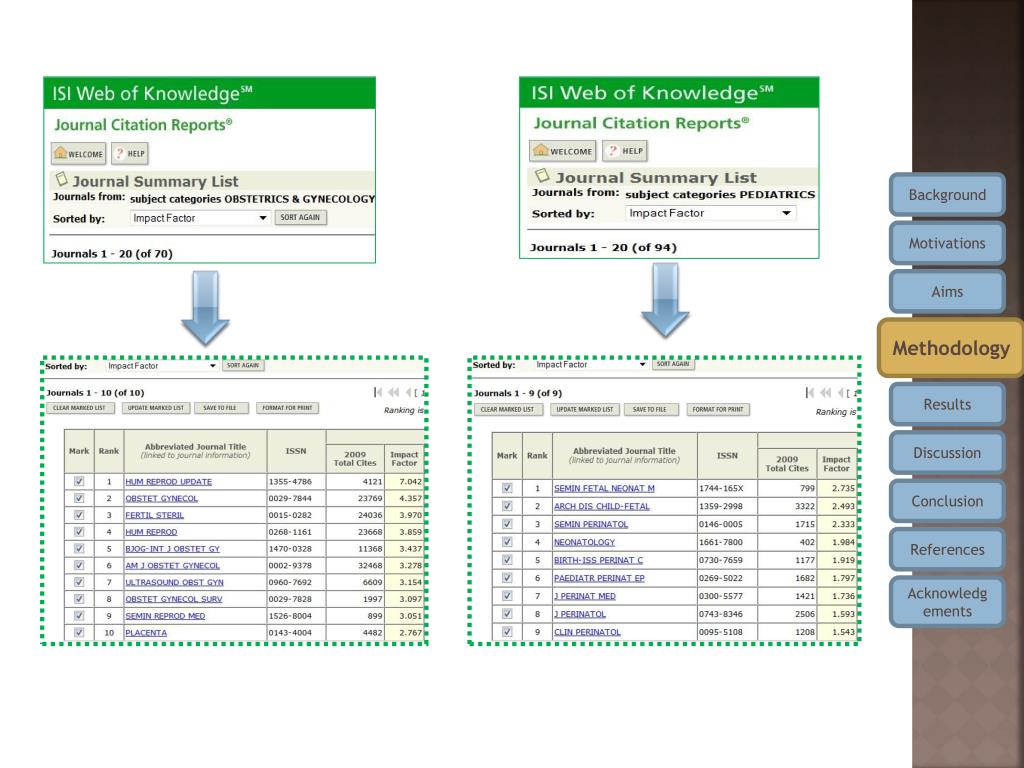1024x768 pixels.
Task: Click Format For Print in the 10-journal table
Action: click(287, 408)
